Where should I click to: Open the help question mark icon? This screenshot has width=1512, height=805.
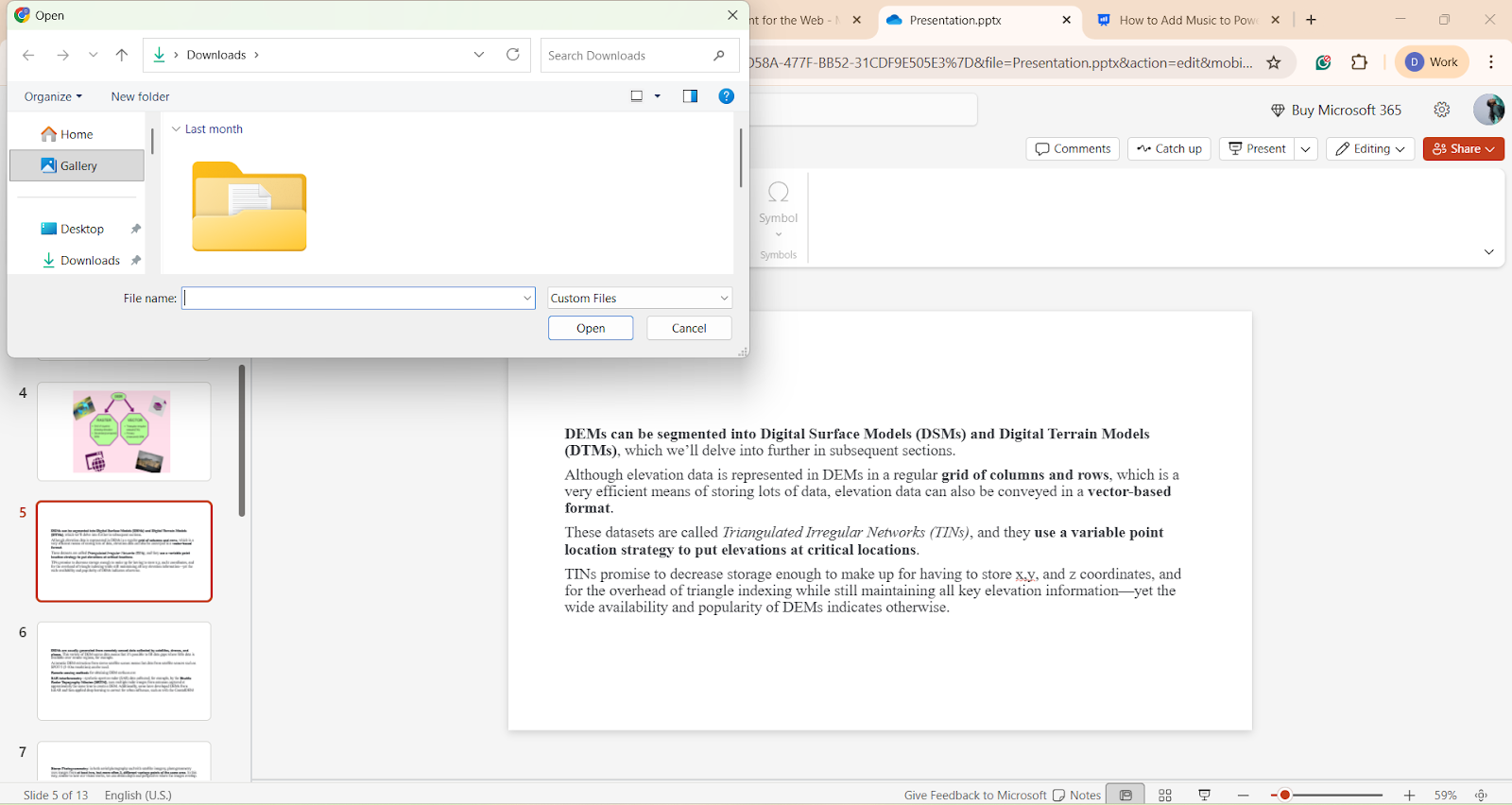pyautogui.click(x=727, y=96)
